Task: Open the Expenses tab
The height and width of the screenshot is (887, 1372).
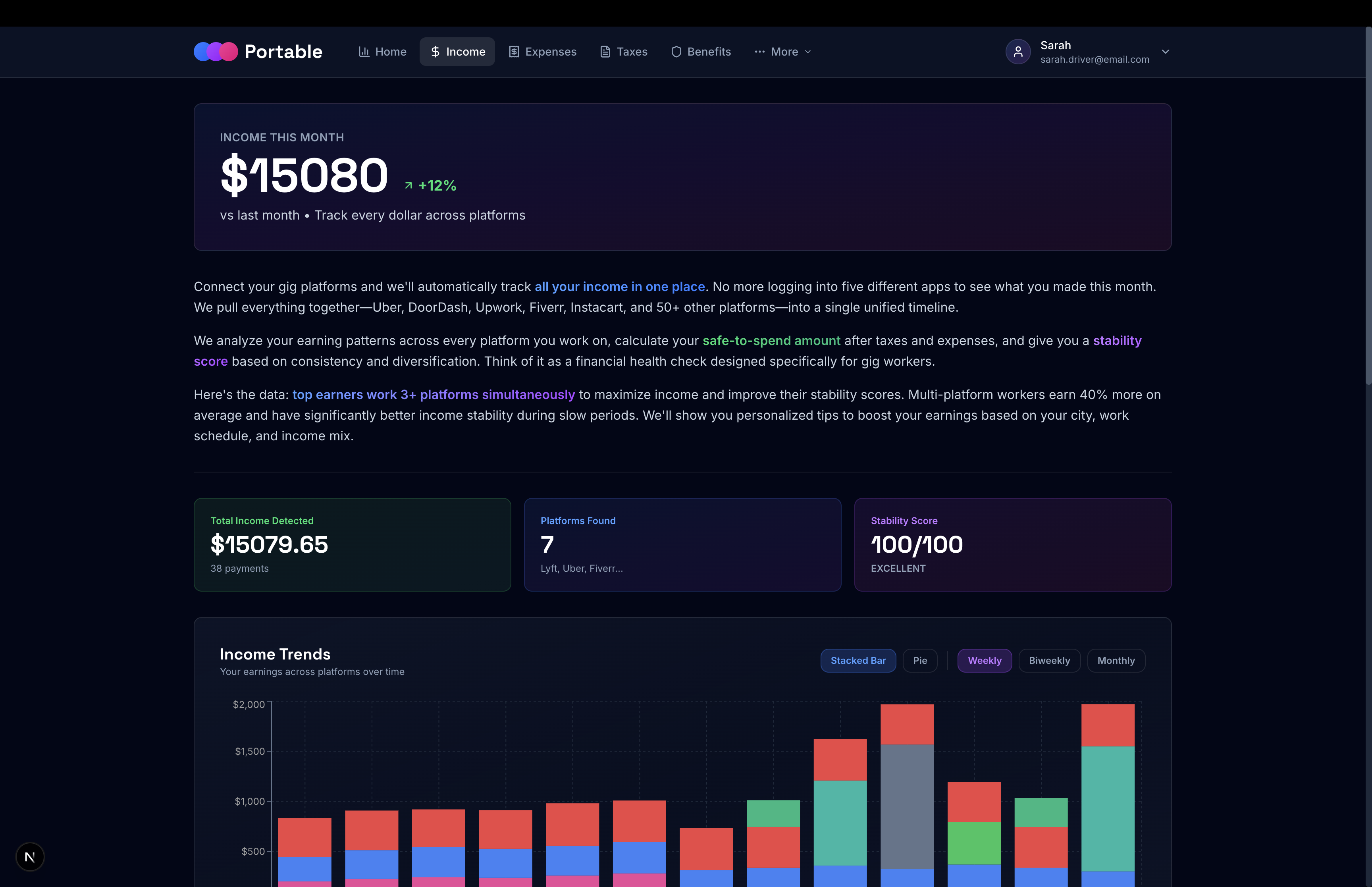Action: (x=550, y=52)
